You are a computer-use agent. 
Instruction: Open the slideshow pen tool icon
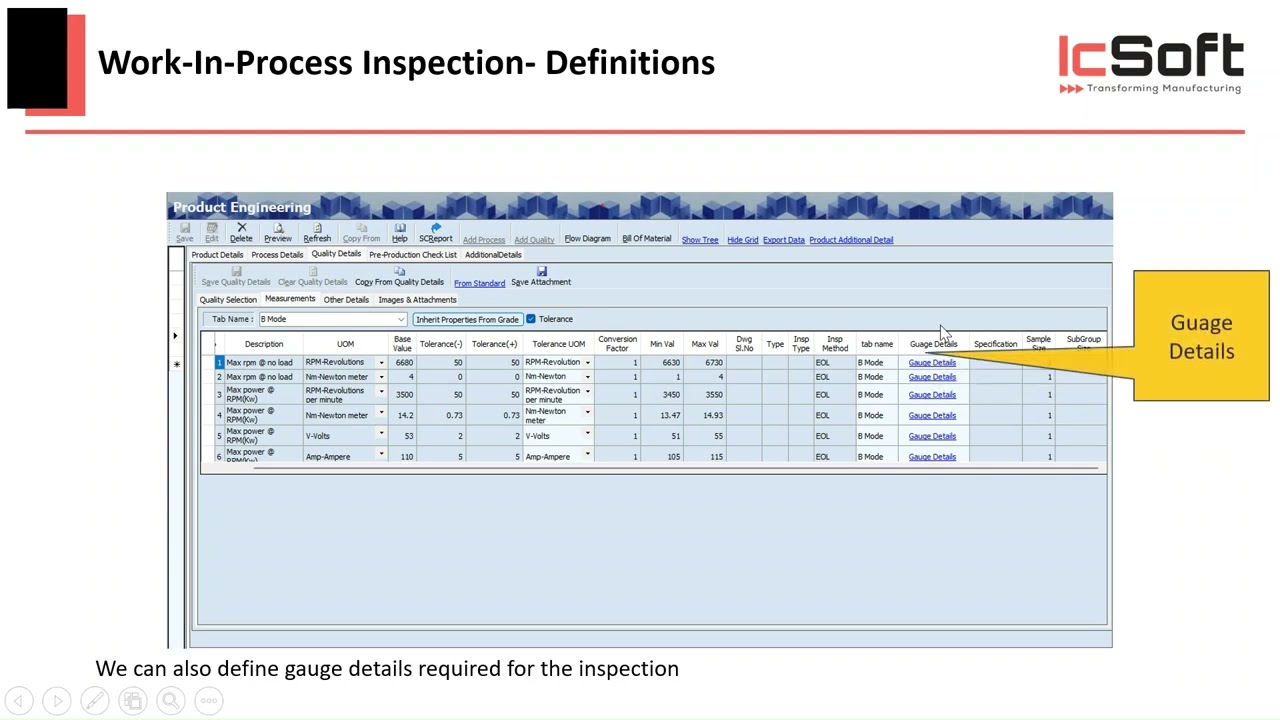click(x=95, y=701)
